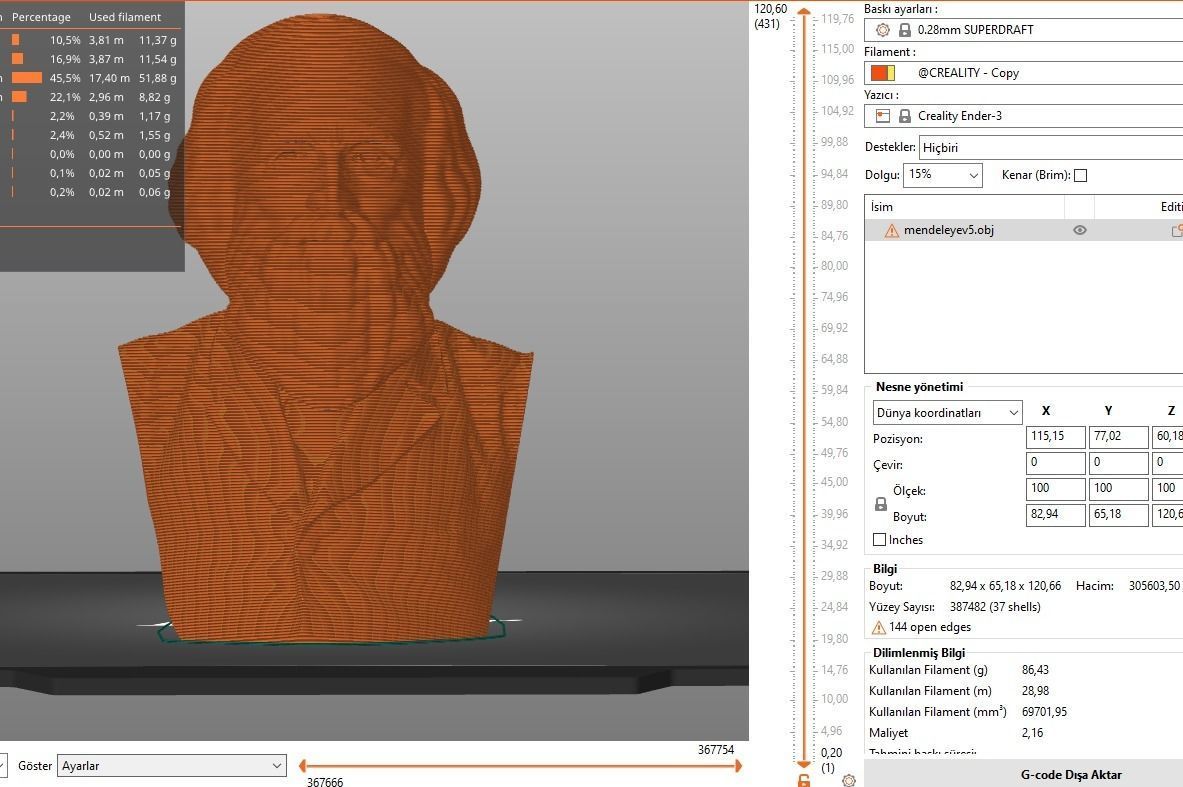Open the 0.28mm SUPERDRAFT print settings dropdown
The image size is (1183, 787).
pyautogui.click(x=1026, y=30)
